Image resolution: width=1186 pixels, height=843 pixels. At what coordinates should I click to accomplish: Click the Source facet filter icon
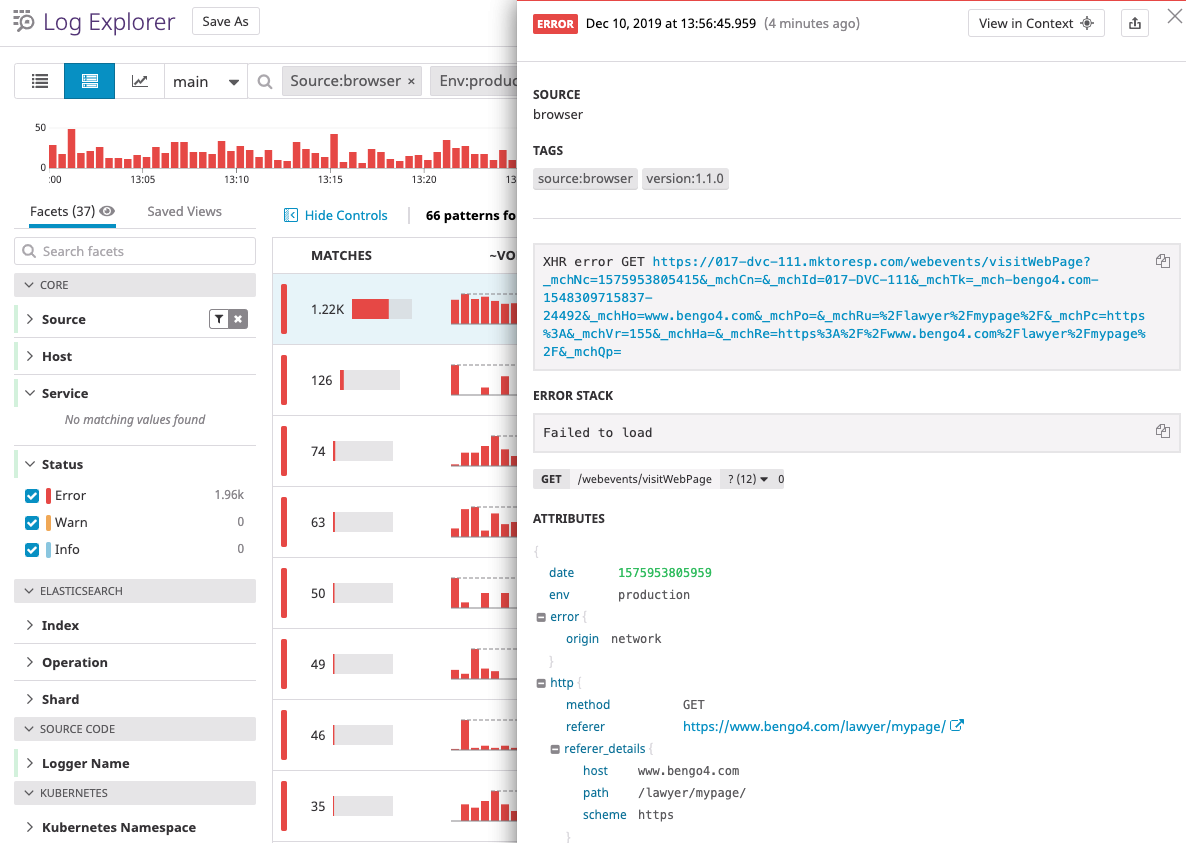pos(219,319)
